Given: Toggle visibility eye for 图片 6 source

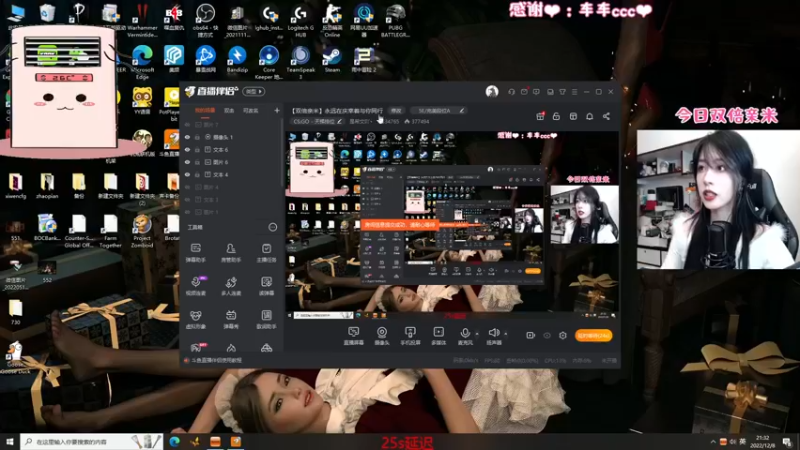Looking at the screenshot, I should point(187,162).
